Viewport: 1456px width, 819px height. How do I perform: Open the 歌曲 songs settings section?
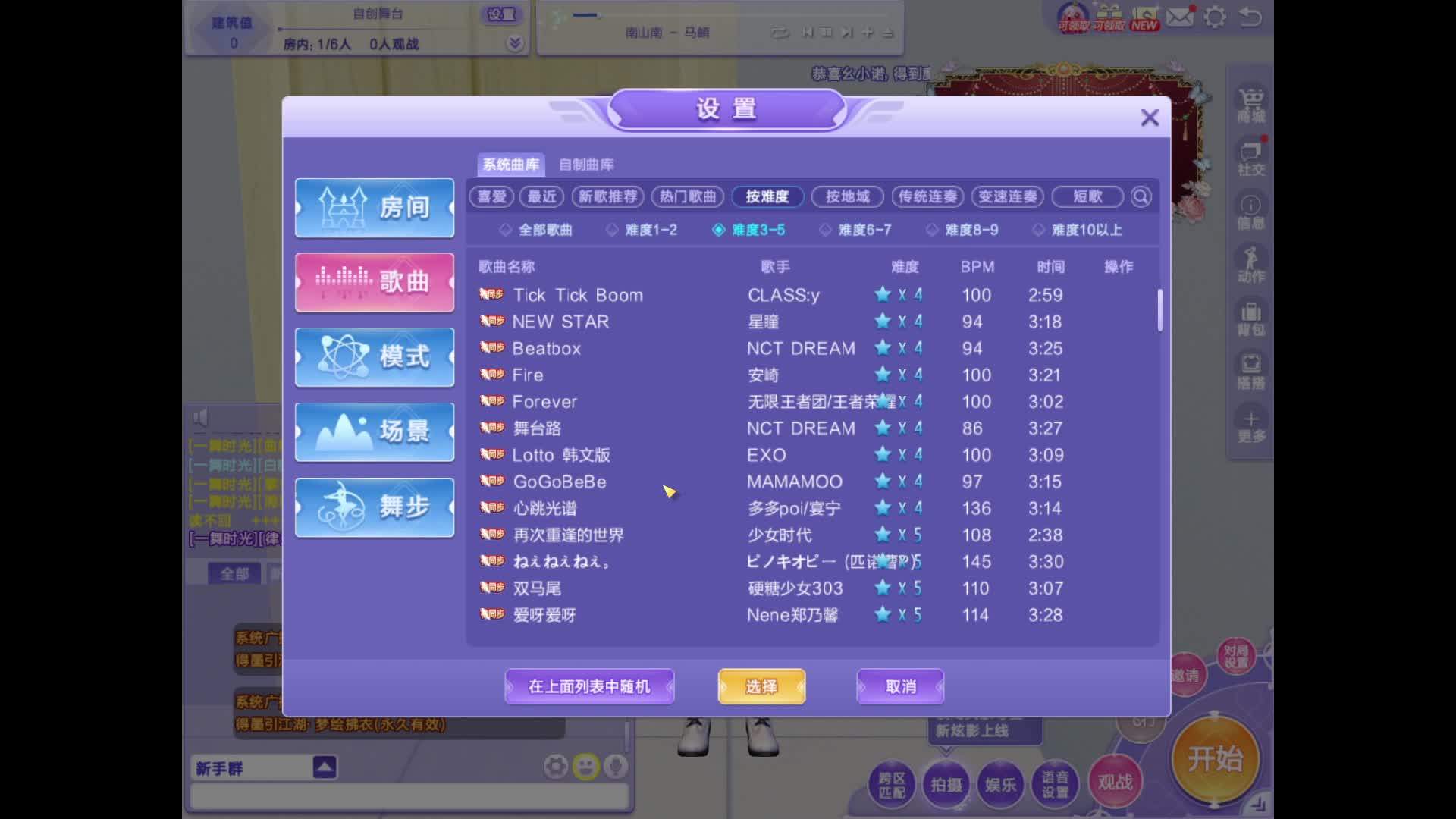(375, 283)
